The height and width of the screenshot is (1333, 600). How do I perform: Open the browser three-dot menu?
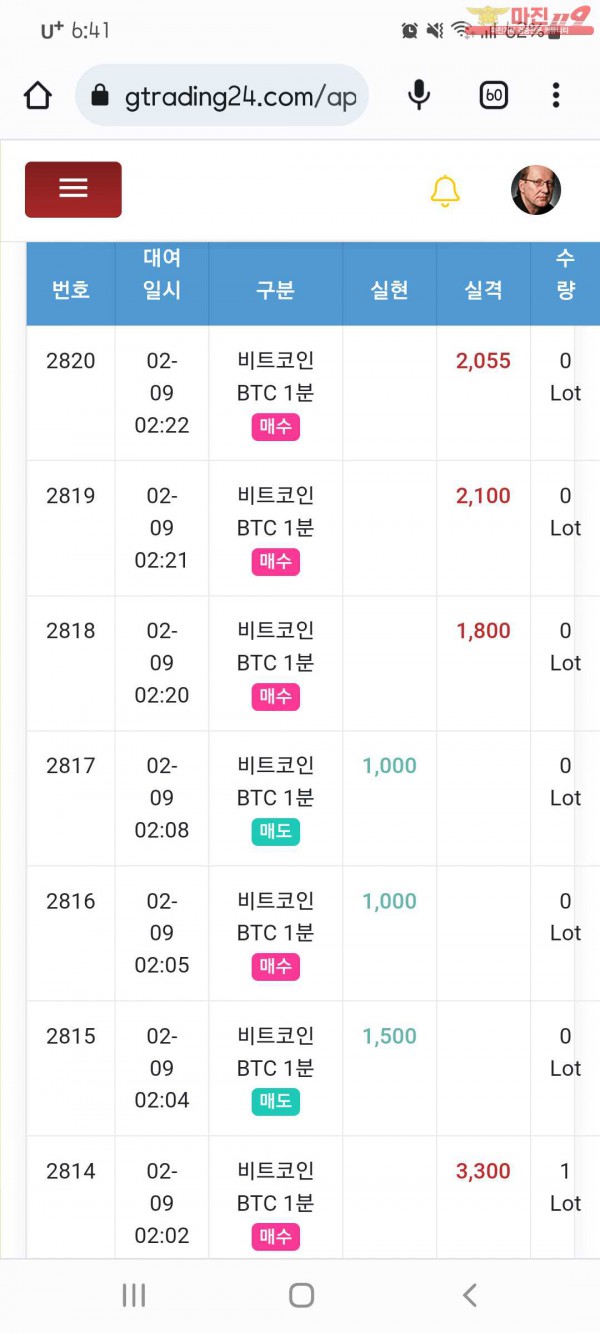click(556, 96)
